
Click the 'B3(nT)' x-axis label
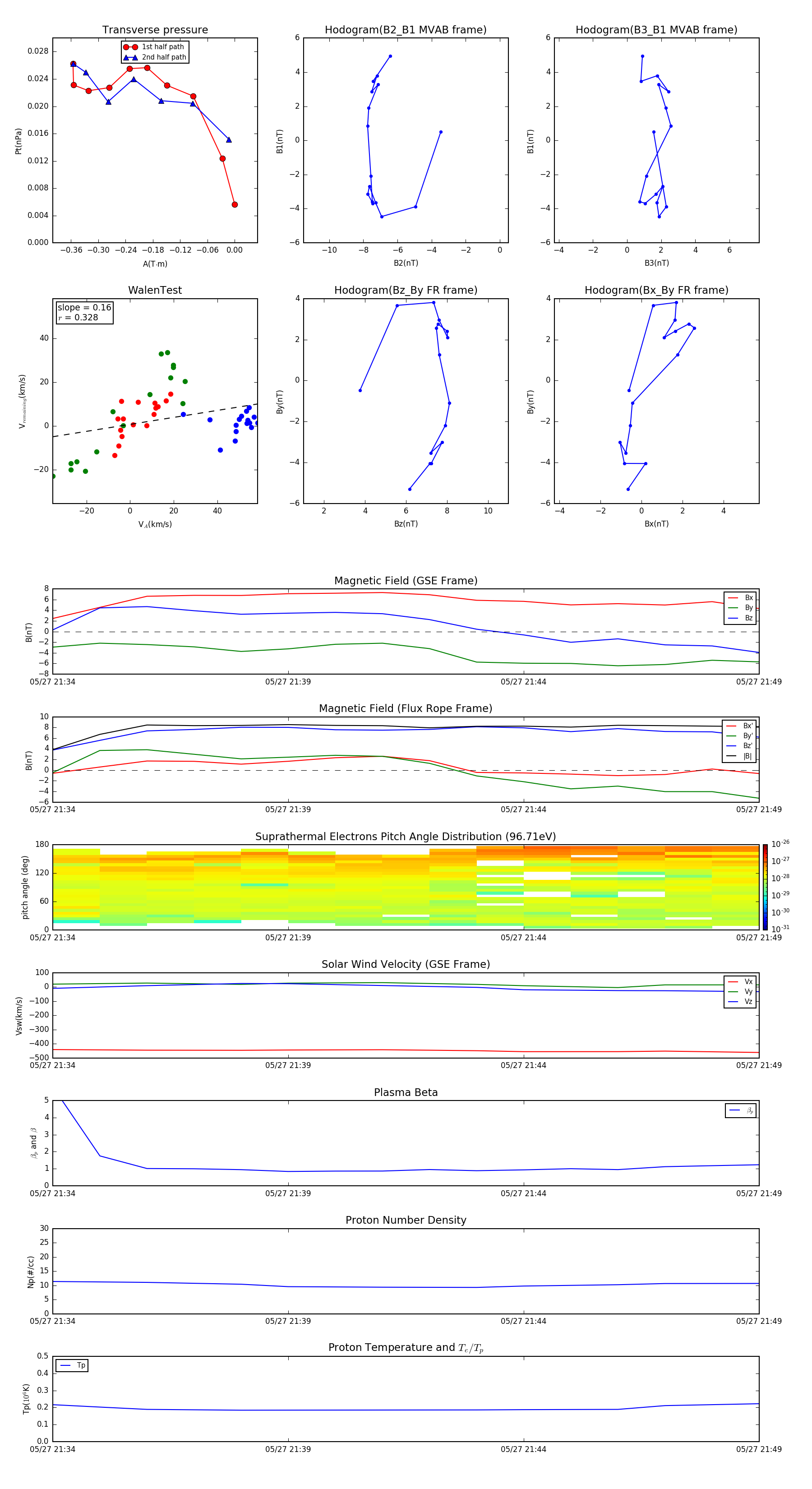[x=656, y=263]
